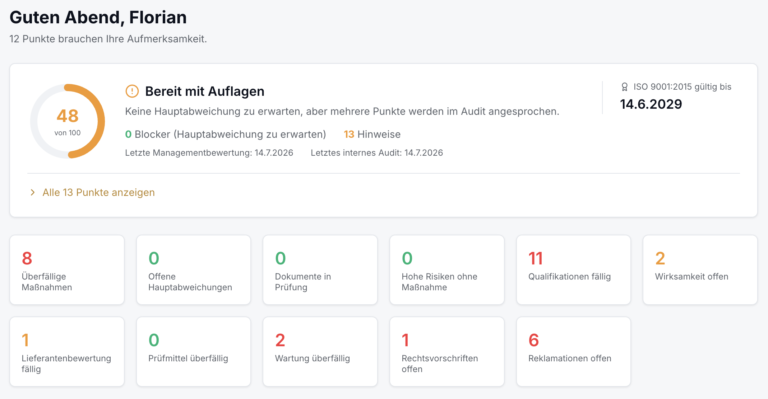Open Alle 13 Punkte anzeigen link
Viewport: 768px width, 399px height.
coord(98,192)
